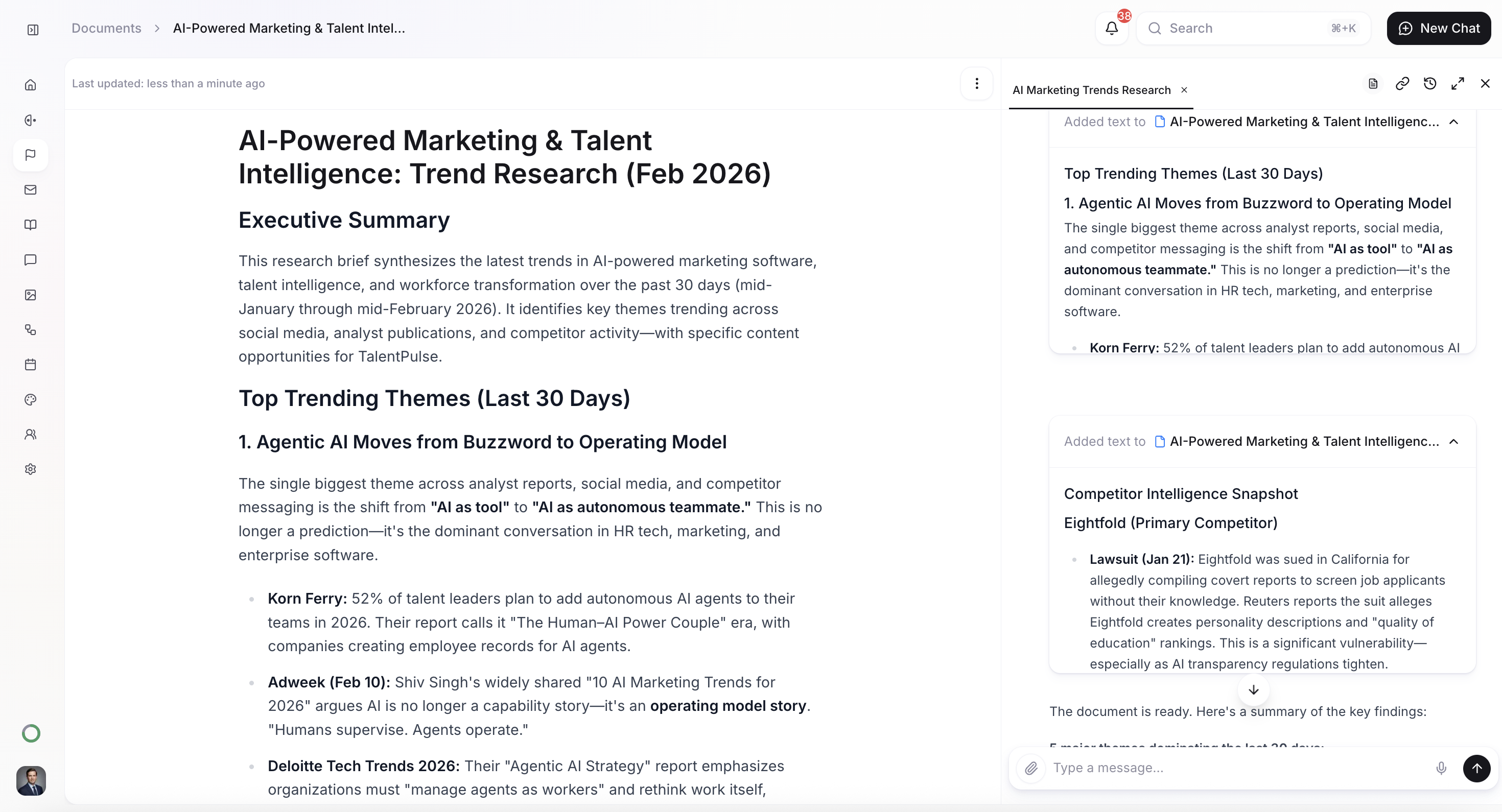Click the home icon in sidebar
This screenshot has height=812, width=1502.
(x=31, y=85)
